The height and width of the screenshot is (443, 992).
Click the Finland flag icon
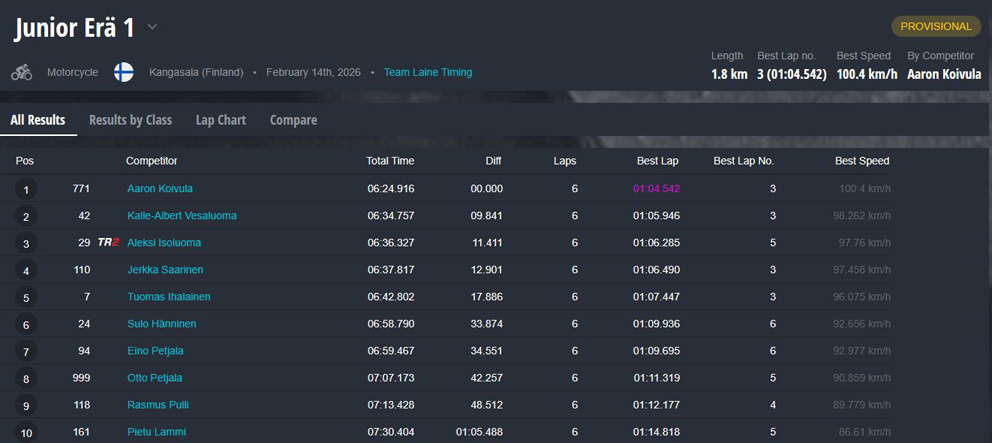point(124,72)
